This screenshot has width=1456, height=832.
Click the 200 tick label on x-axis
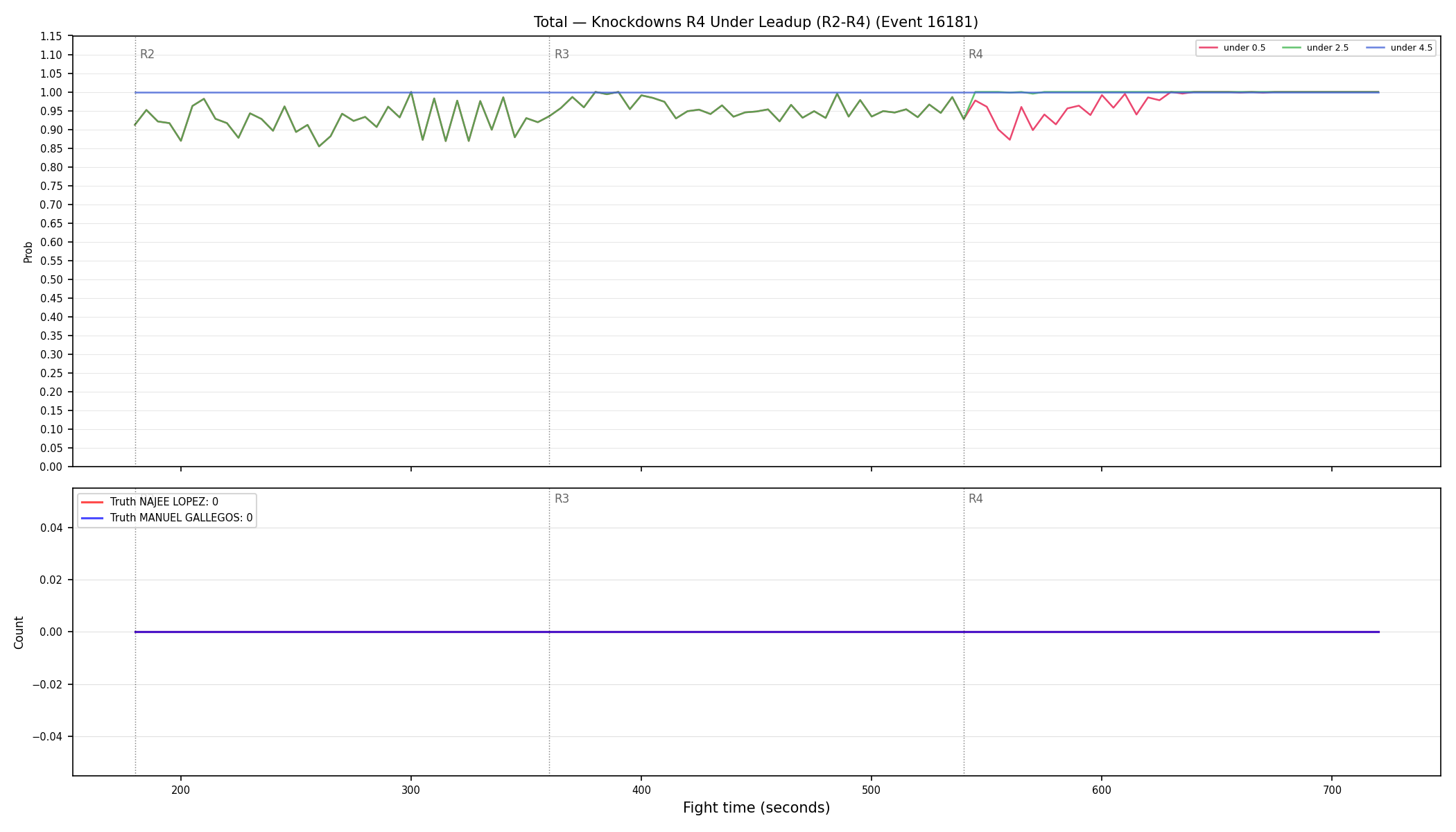[x=181, y=790]
